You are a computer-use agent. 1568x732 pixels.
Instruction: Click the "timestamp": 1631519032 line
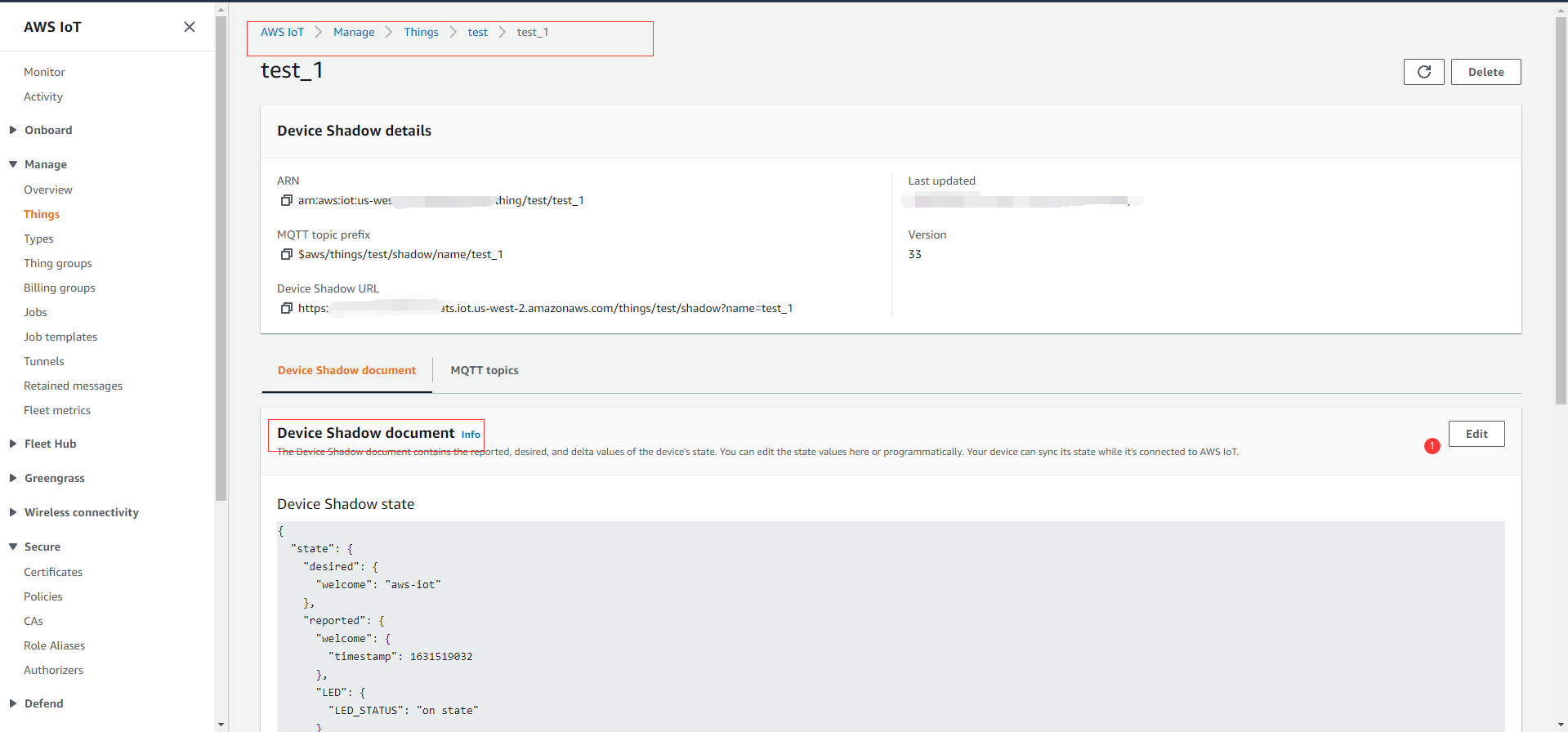(400, 657)
